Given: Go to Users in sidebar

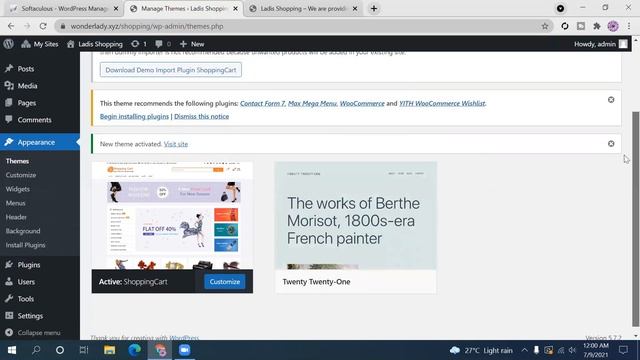Looking at the screenshot, I should click(26, 282).
